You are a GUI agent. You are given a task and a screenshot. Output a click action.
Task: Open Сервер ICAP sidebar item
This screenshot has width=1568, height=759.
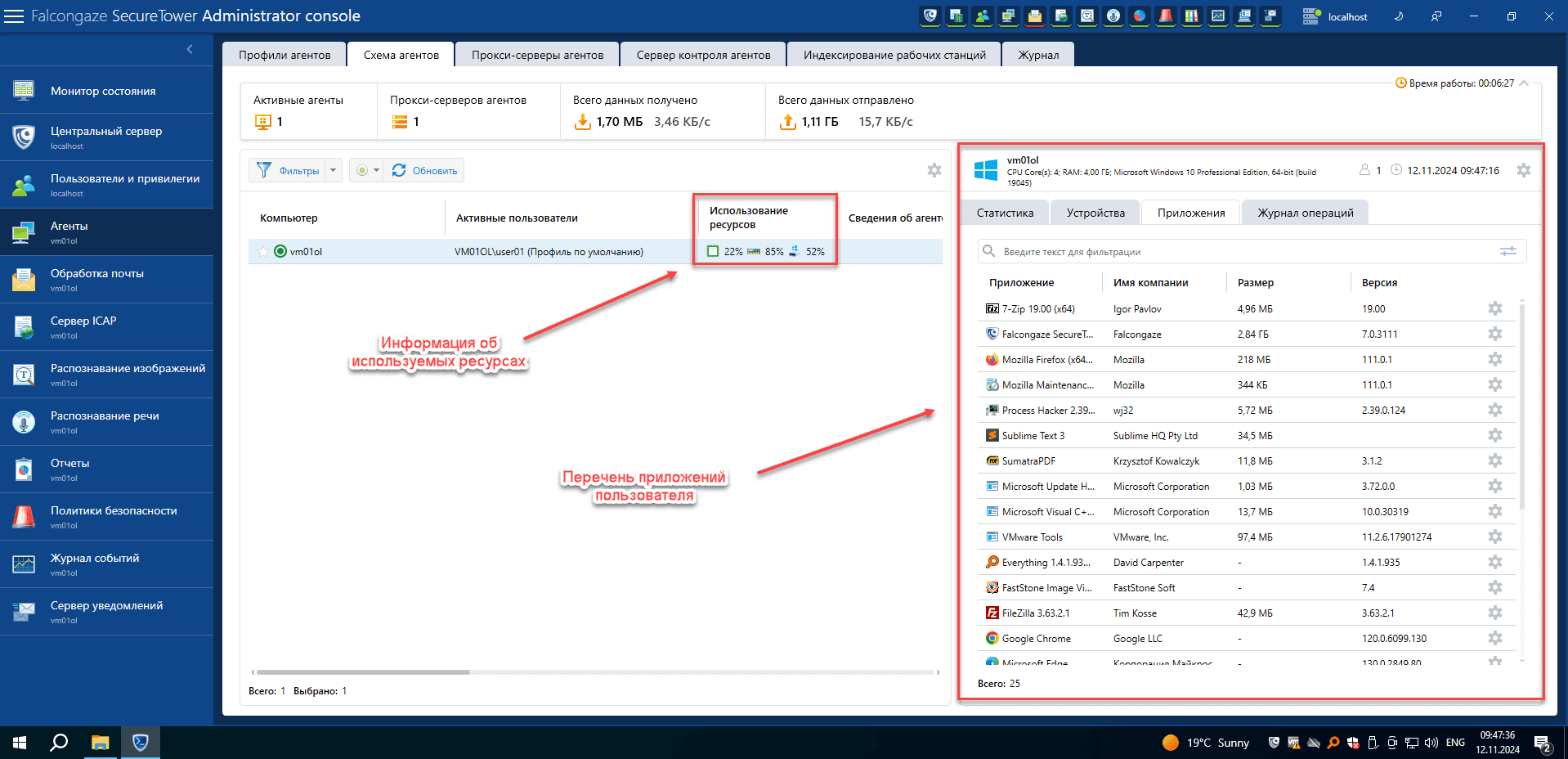pyautogui.click(x=106, y=327)
